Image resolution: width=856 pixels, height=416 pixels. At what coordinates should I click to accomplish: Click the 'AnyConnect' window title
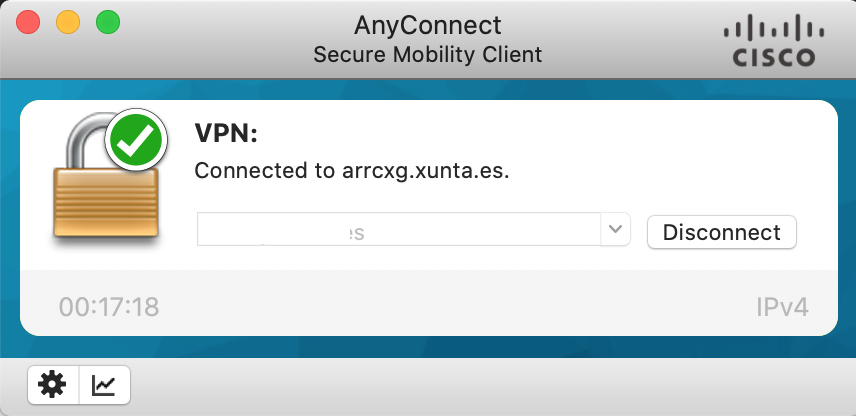428,24
